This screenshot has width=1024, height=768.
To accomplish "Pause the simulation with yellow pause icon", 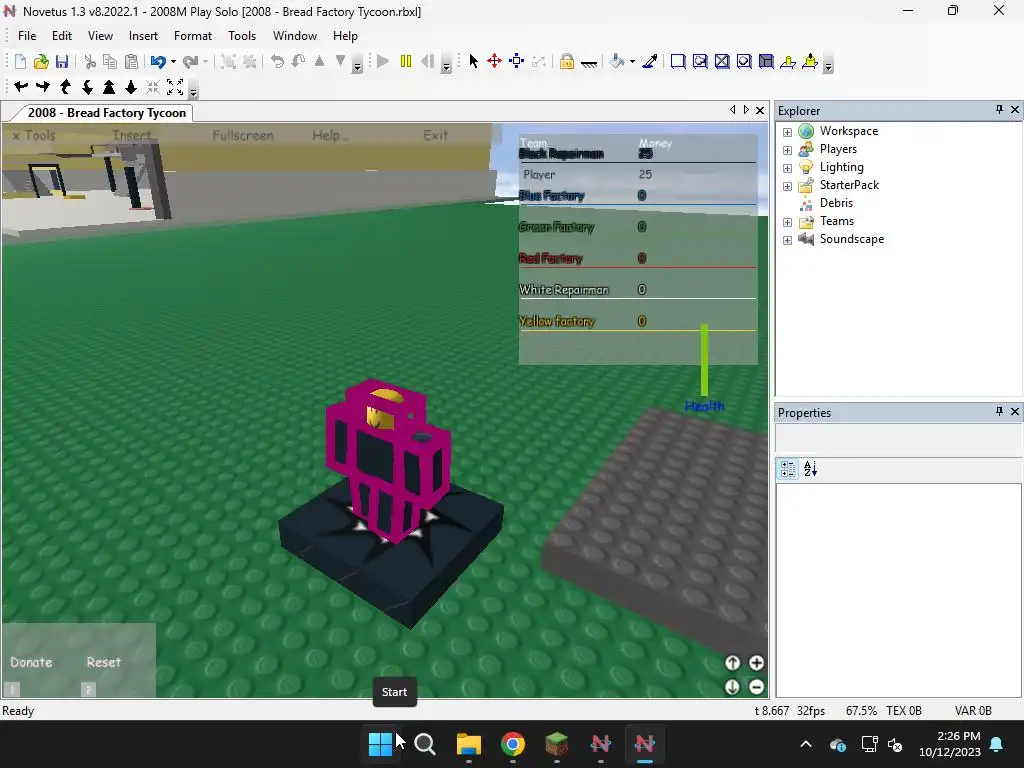I will [406, 61].
